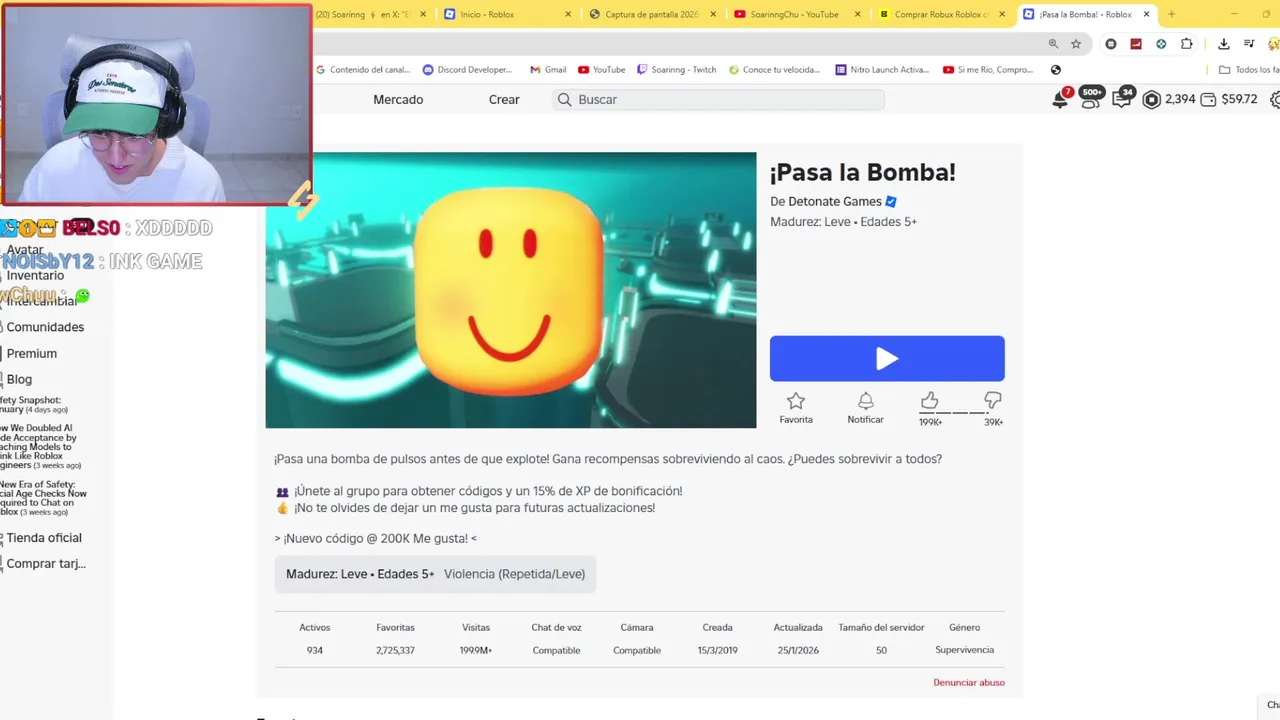Click the red extension icon in the toolbar
Viewport: 1280px width, 720px height.
point(1136,44)
